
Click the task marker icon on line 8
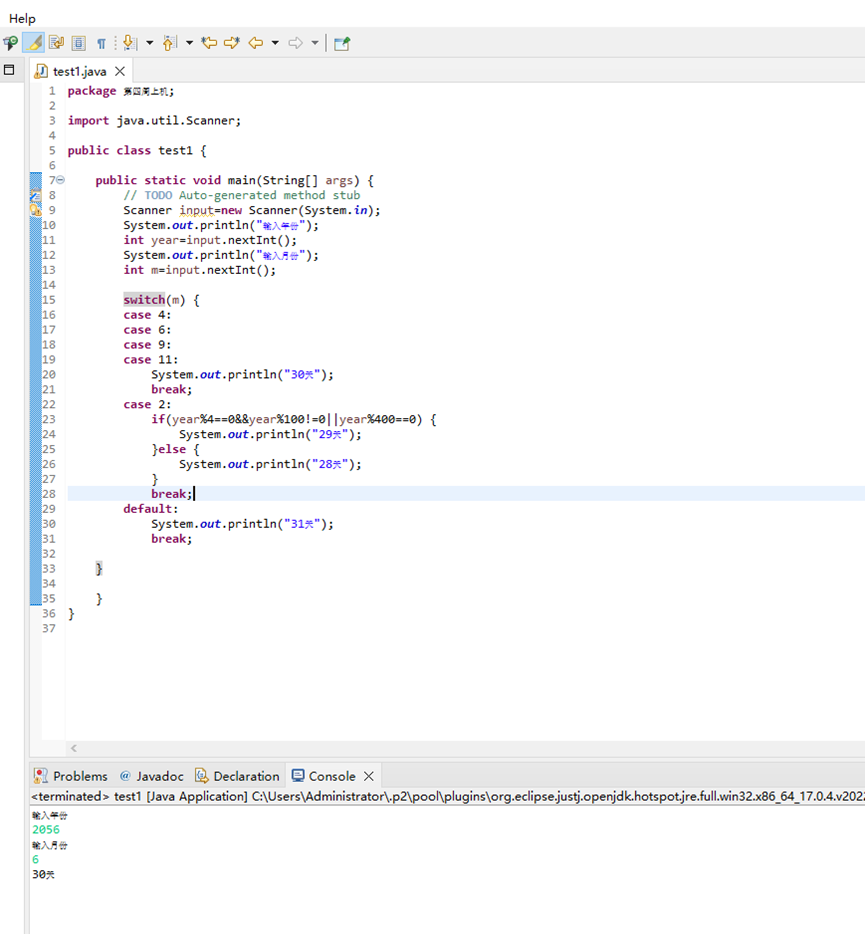pyautogui.click(x=36, y=195)
